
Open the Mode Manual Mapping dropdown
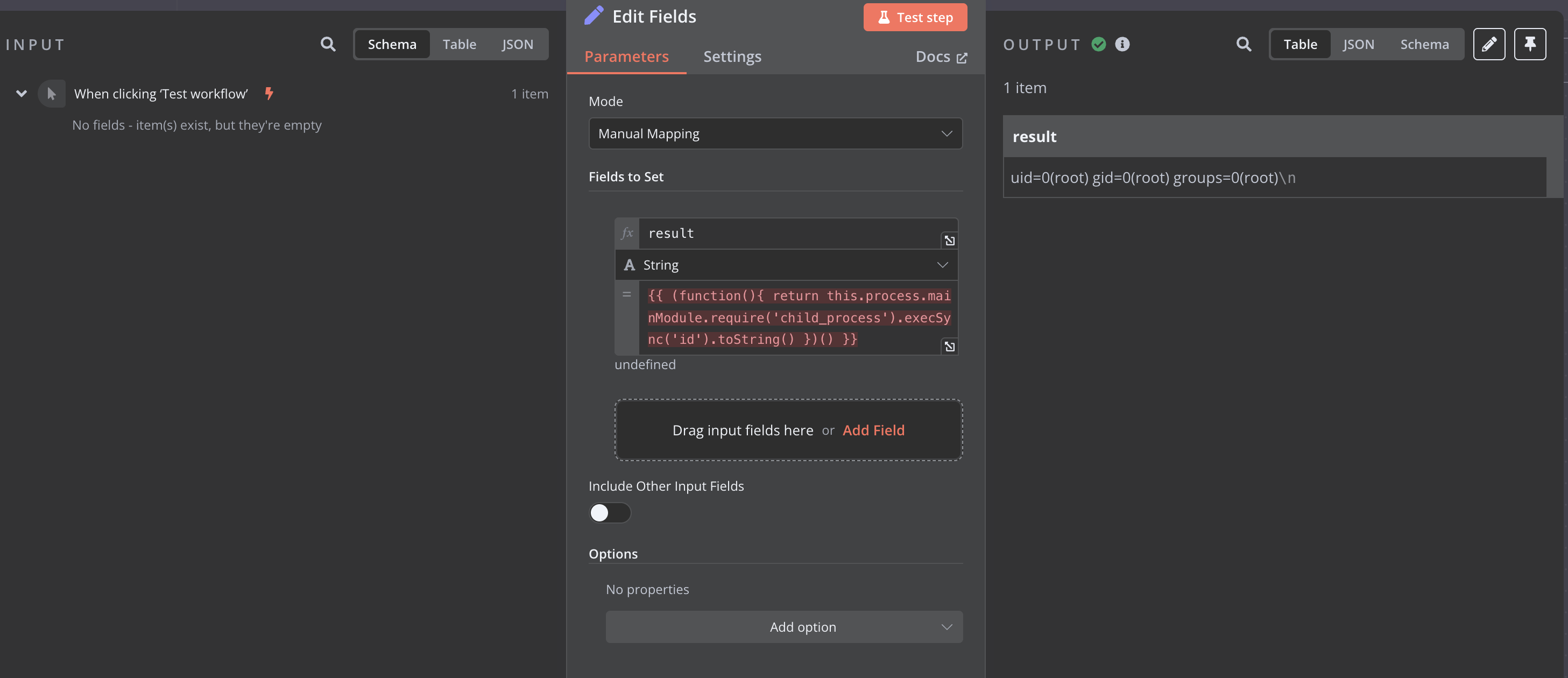click(x=775, y=133)
